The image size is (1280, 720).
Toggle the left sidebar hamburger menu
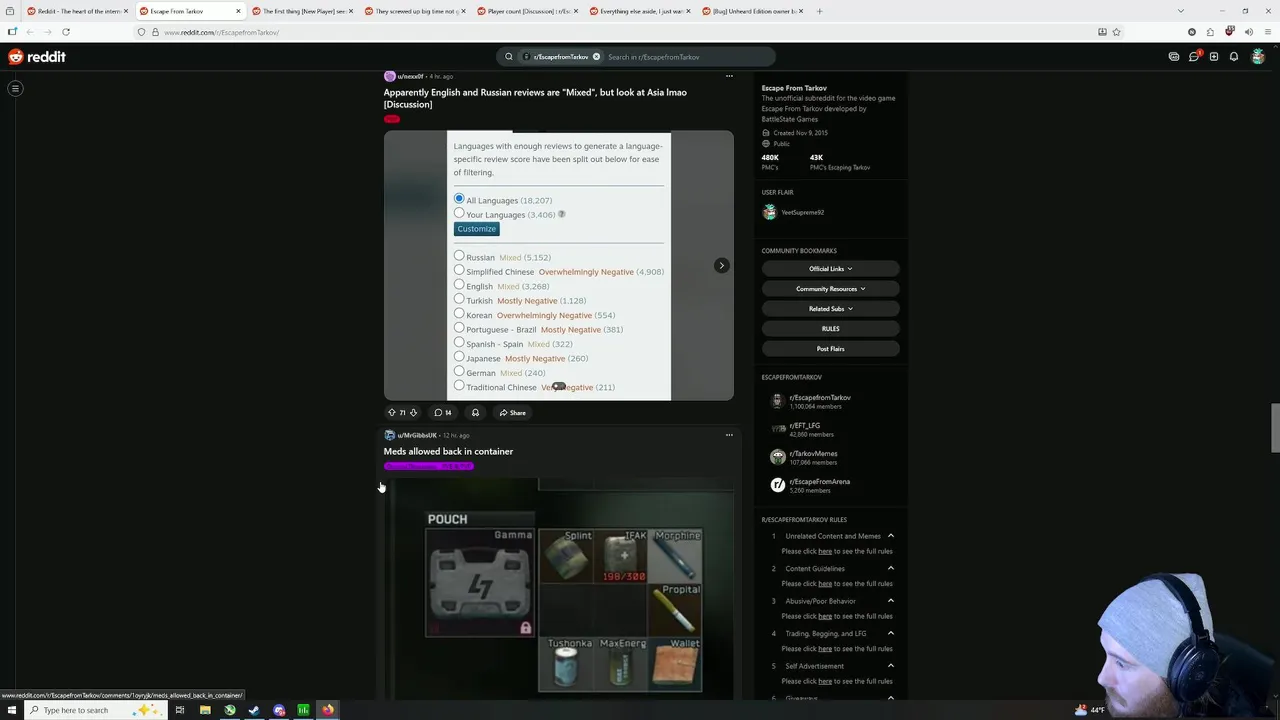[x=15, y=89]
